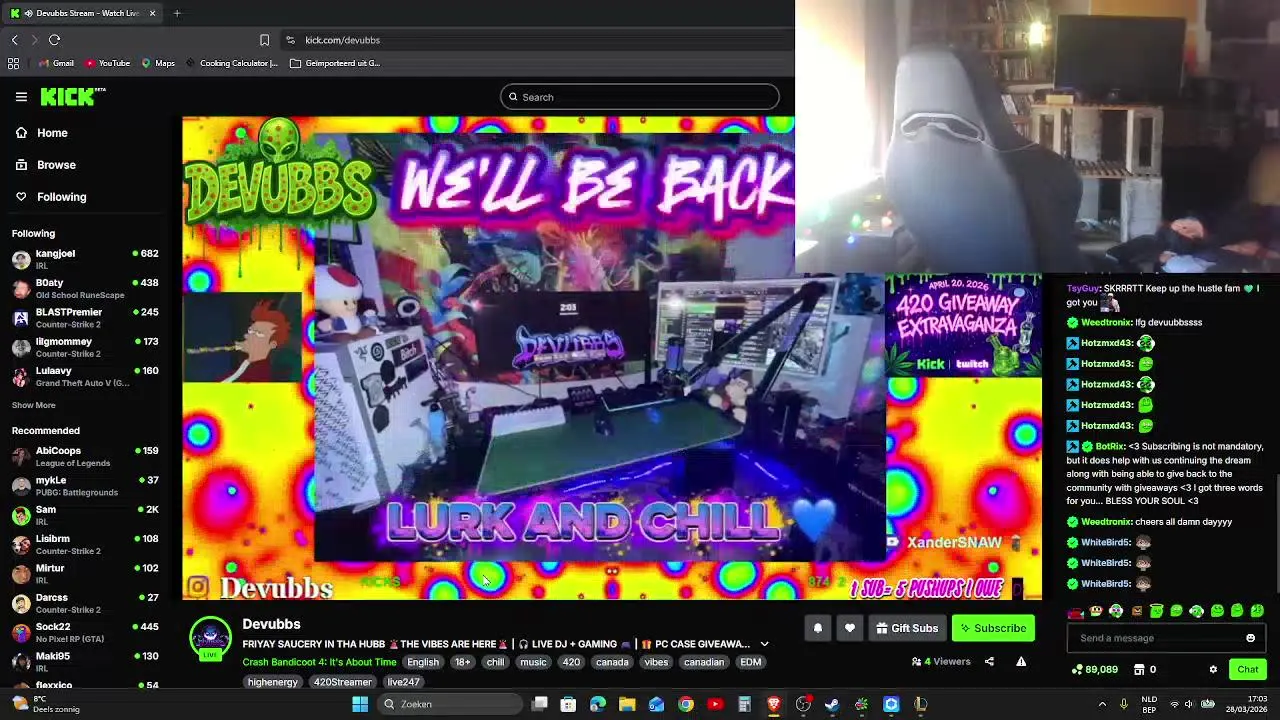This screenshot has width=1280, height=720.
Task: Click the address bar URL
Action: click(x=342, y=40)
